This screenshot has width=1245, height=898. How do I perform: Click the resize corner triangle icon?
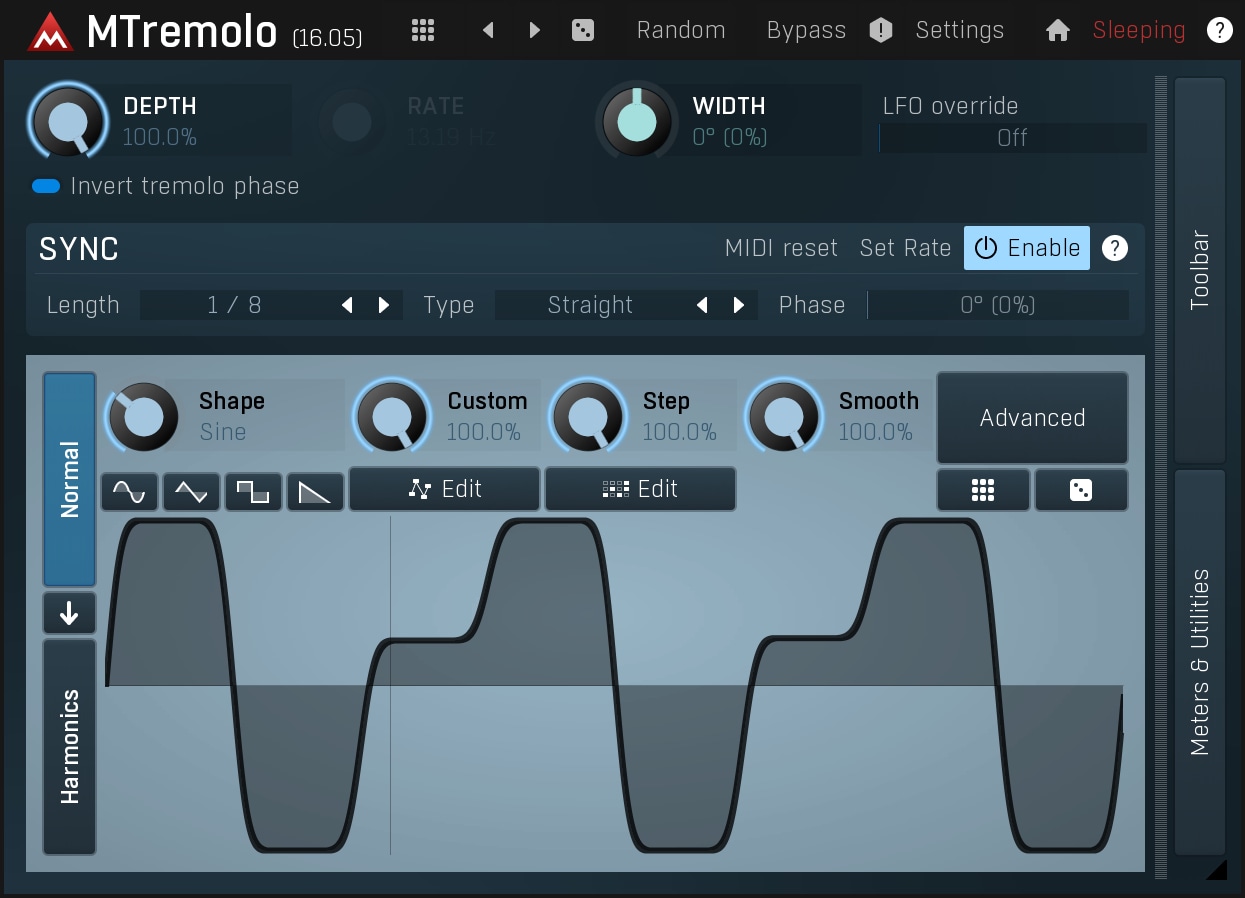click(1216, 870)
